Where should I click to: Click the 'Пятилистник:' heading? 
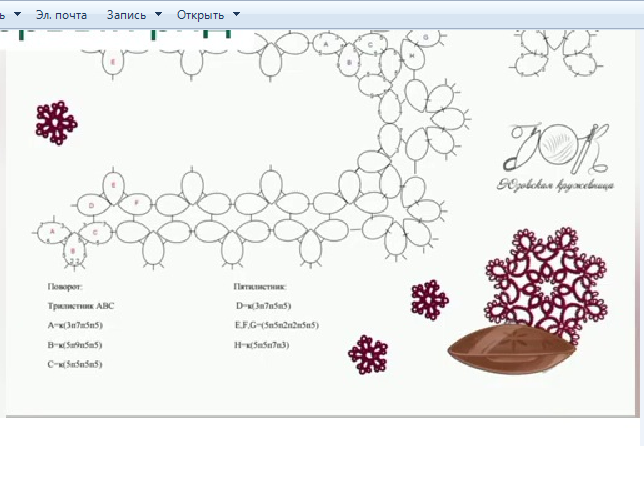tap(260, 287)
